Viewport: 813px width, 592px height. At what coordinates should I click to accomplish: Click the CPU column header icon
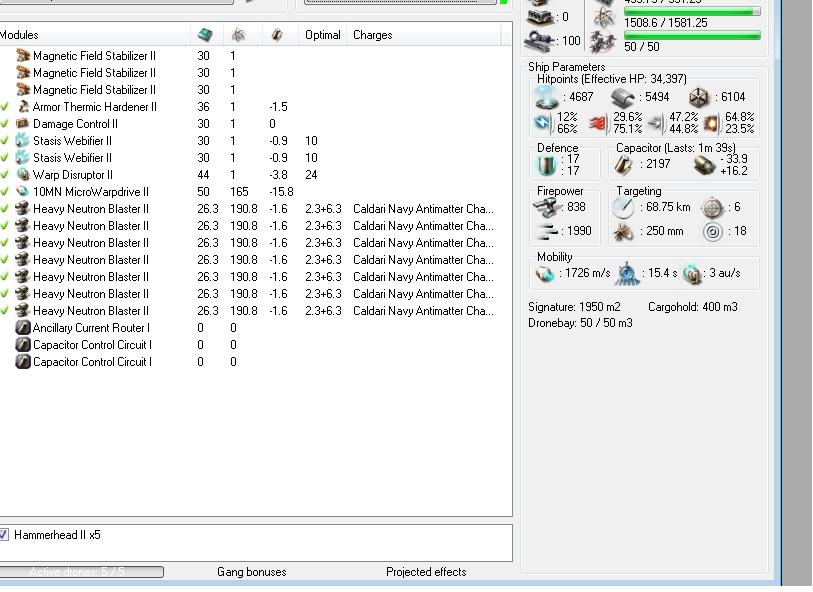coord(205,35)
